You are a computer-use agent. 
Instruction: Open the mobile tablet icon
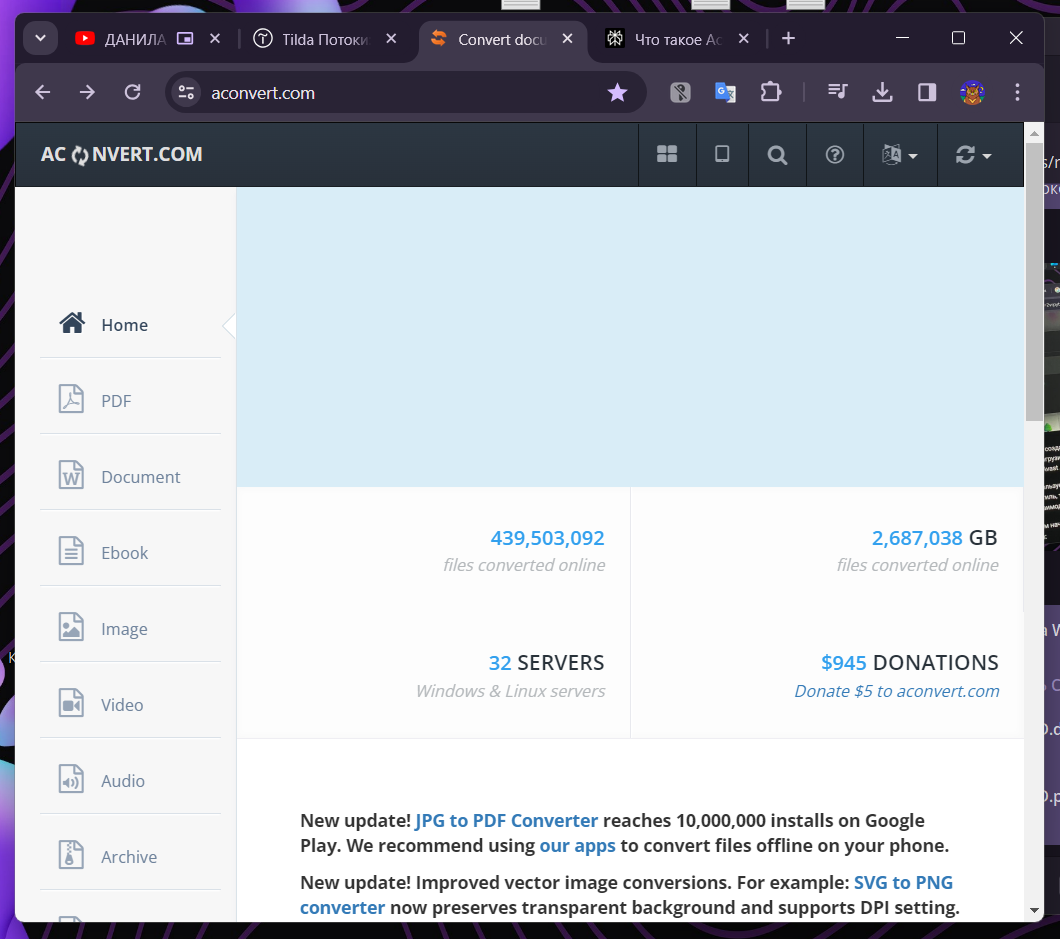point(722,155)
